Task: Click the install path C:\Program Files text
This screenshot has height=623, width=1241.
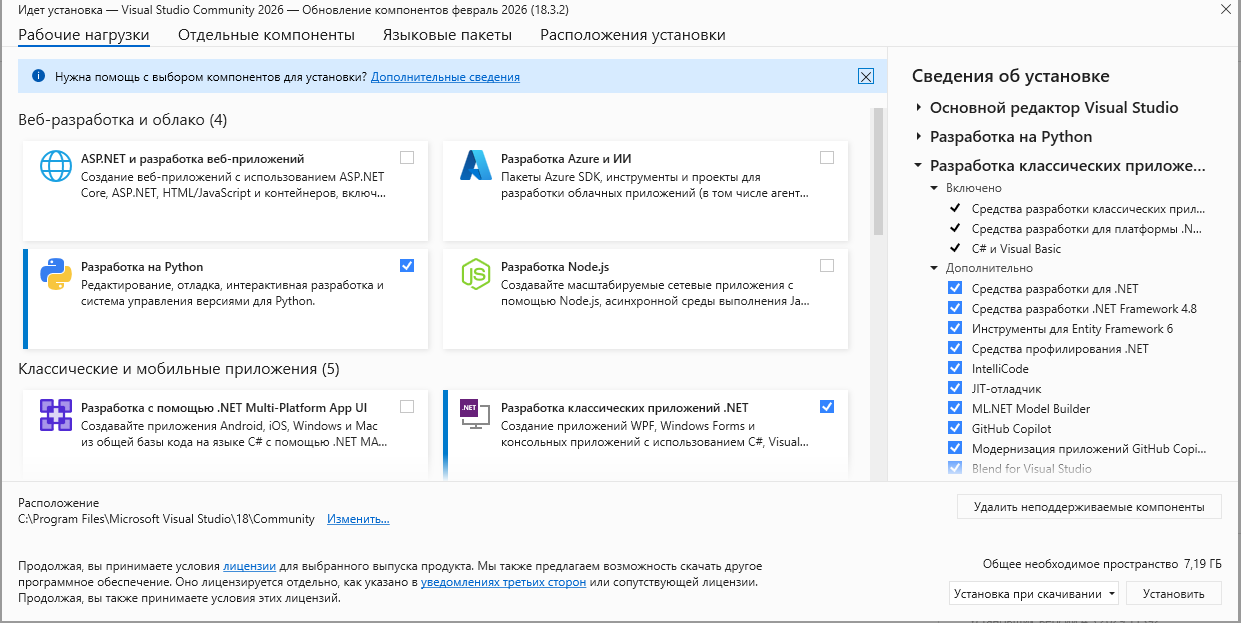Action: 166,519
